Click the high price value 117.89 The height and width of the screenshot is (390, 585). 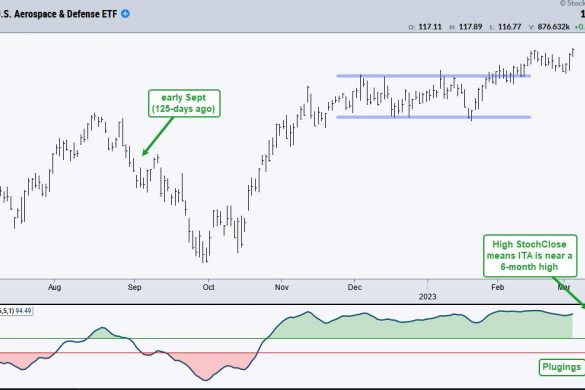tap(470, 26)
